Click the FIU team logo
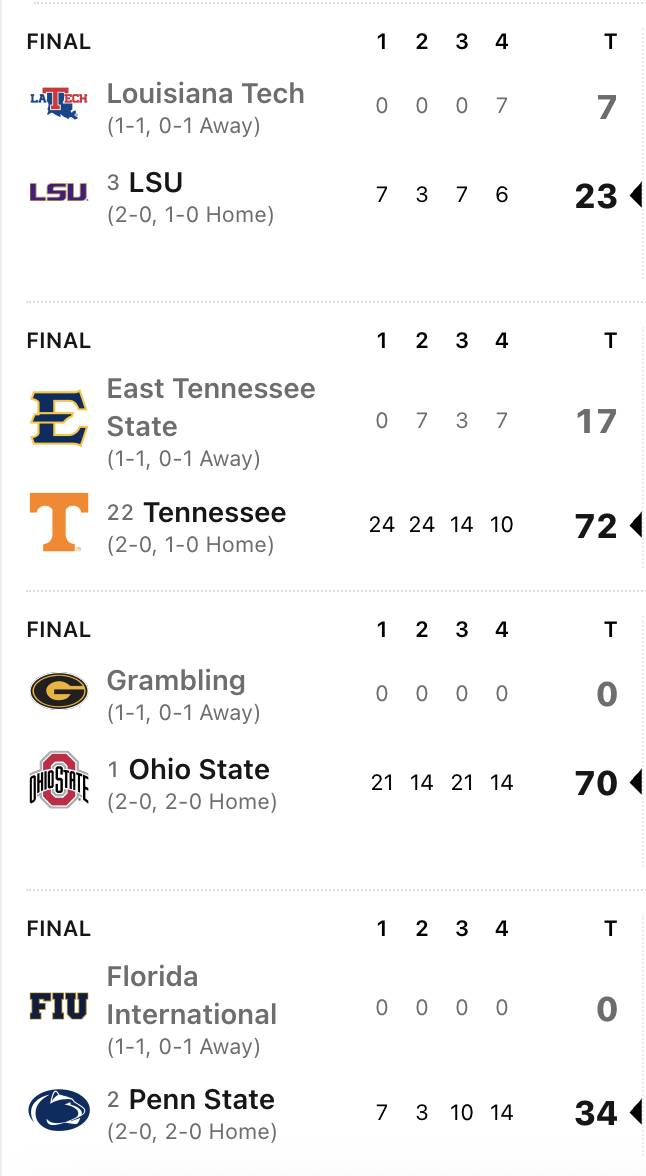The image size is (646, 1176). point(58,1005)
